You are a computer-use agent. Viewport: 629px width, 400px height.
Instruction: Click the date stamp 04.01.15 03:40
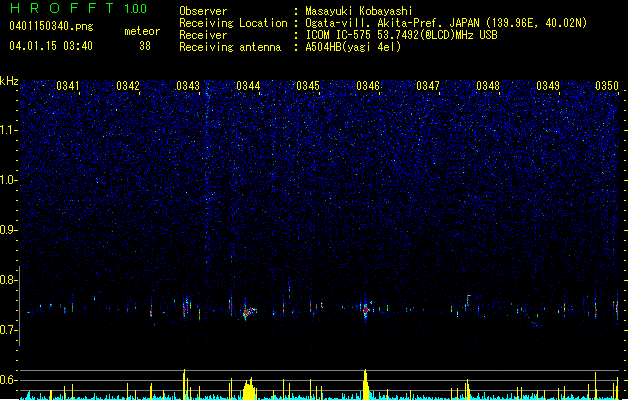coord(51,46)
